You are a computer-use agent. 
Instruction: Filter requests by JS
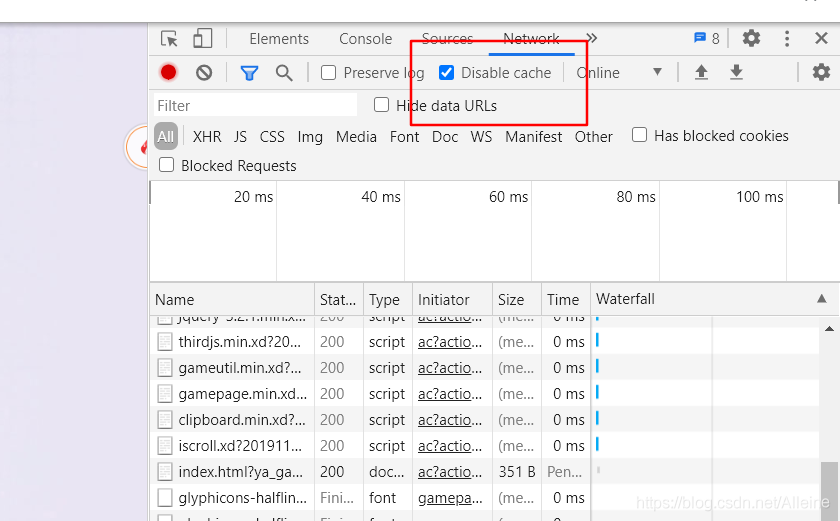pos(240,137)
